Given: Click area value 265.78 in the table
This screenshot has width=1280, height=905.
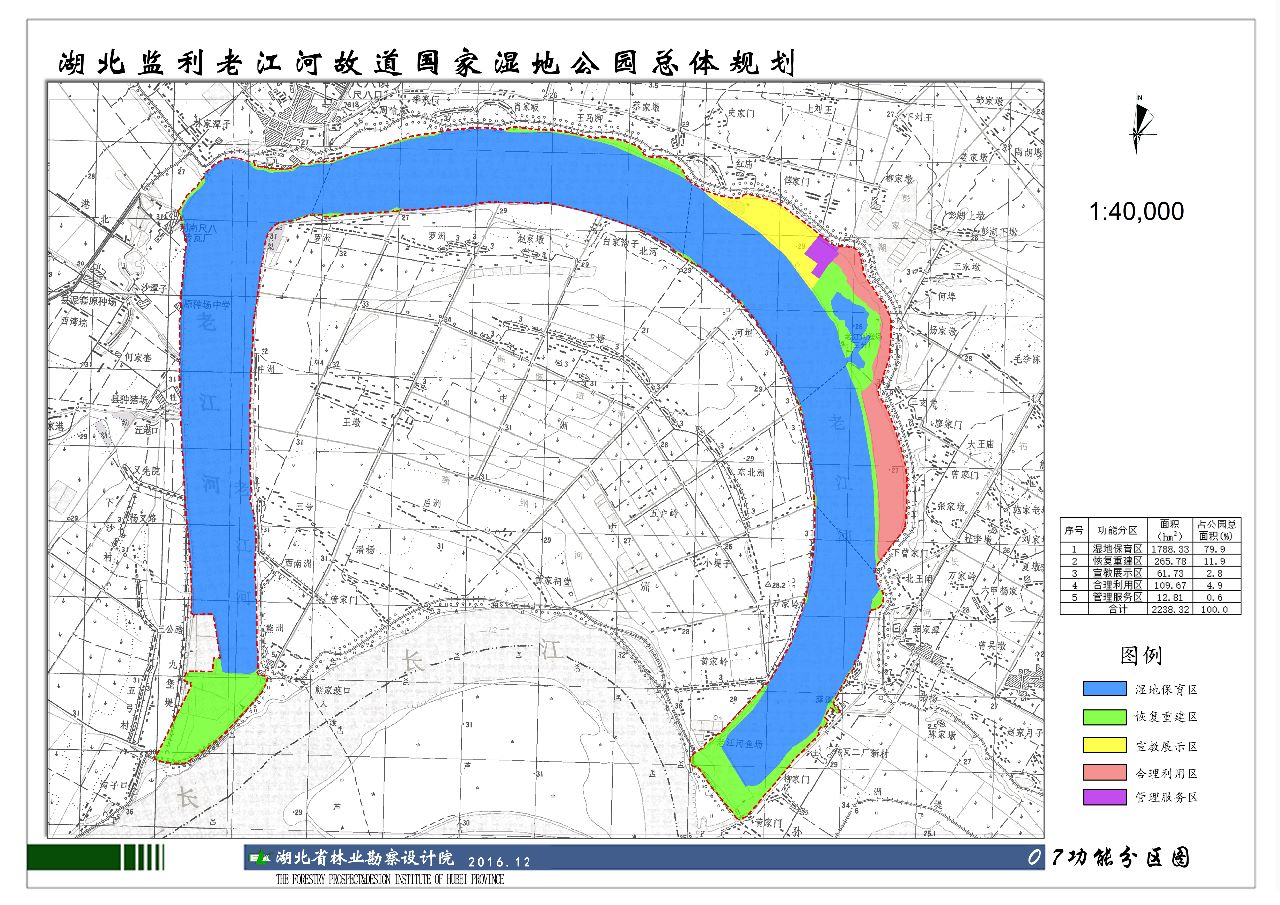Looking at the screenshot, I should pyautogui.click(x=1170, y=561).
